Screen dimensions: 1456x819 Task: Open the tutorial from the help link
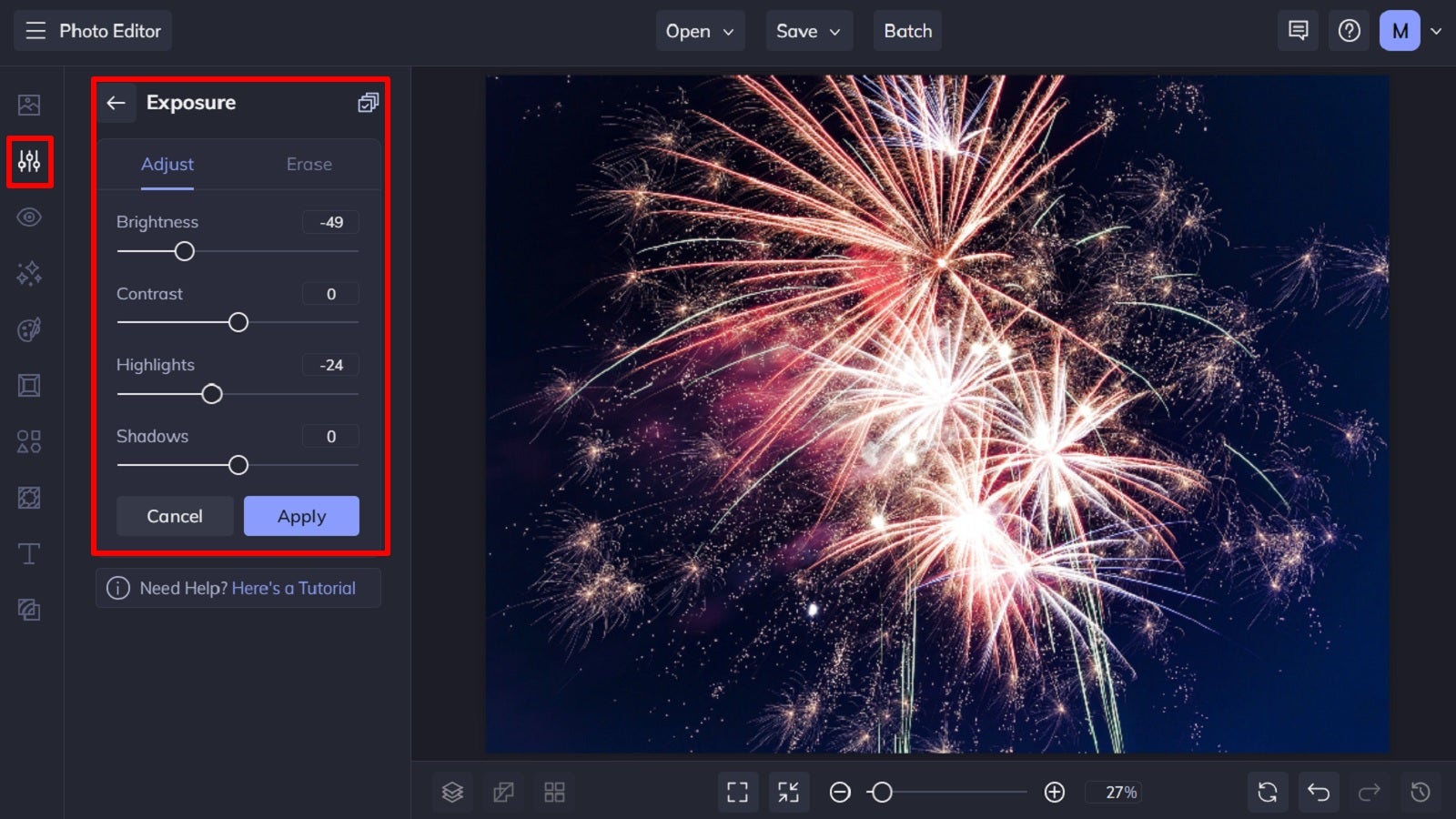pyautogui.click(x=293, y=588)
